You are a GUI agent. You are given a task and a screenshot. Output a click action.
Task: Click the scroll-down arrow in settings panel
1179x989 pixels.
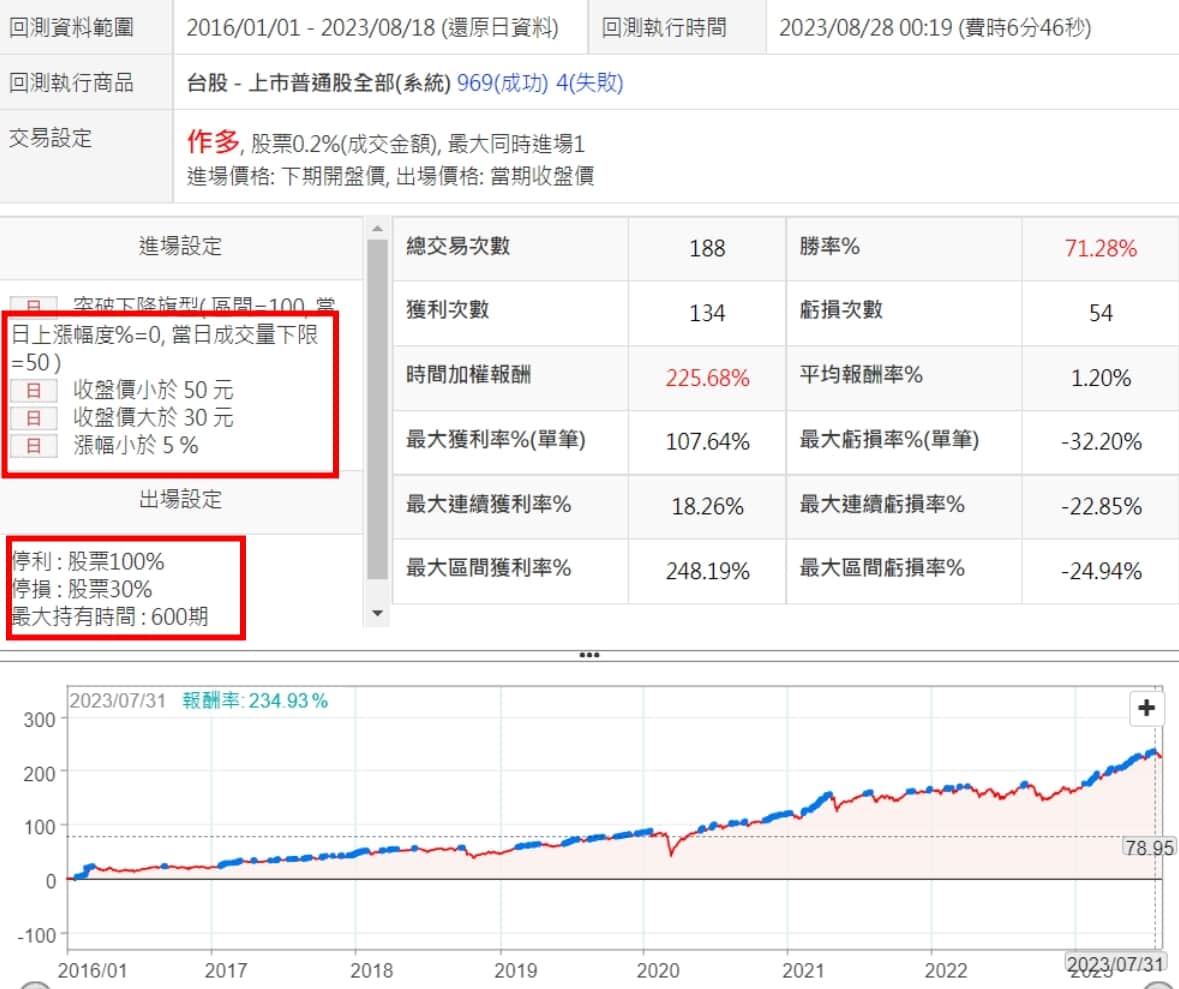(x=377, y=612)
